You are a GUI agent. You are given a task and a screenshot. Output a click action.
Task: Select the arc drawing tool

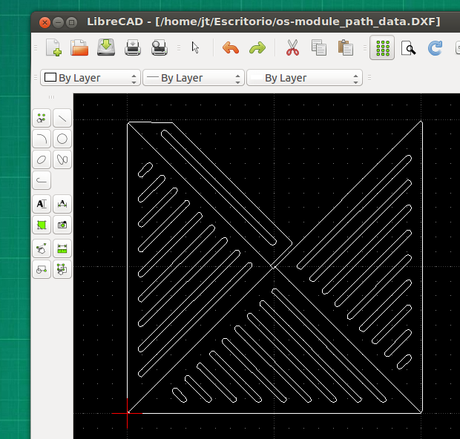pos(41,139)
